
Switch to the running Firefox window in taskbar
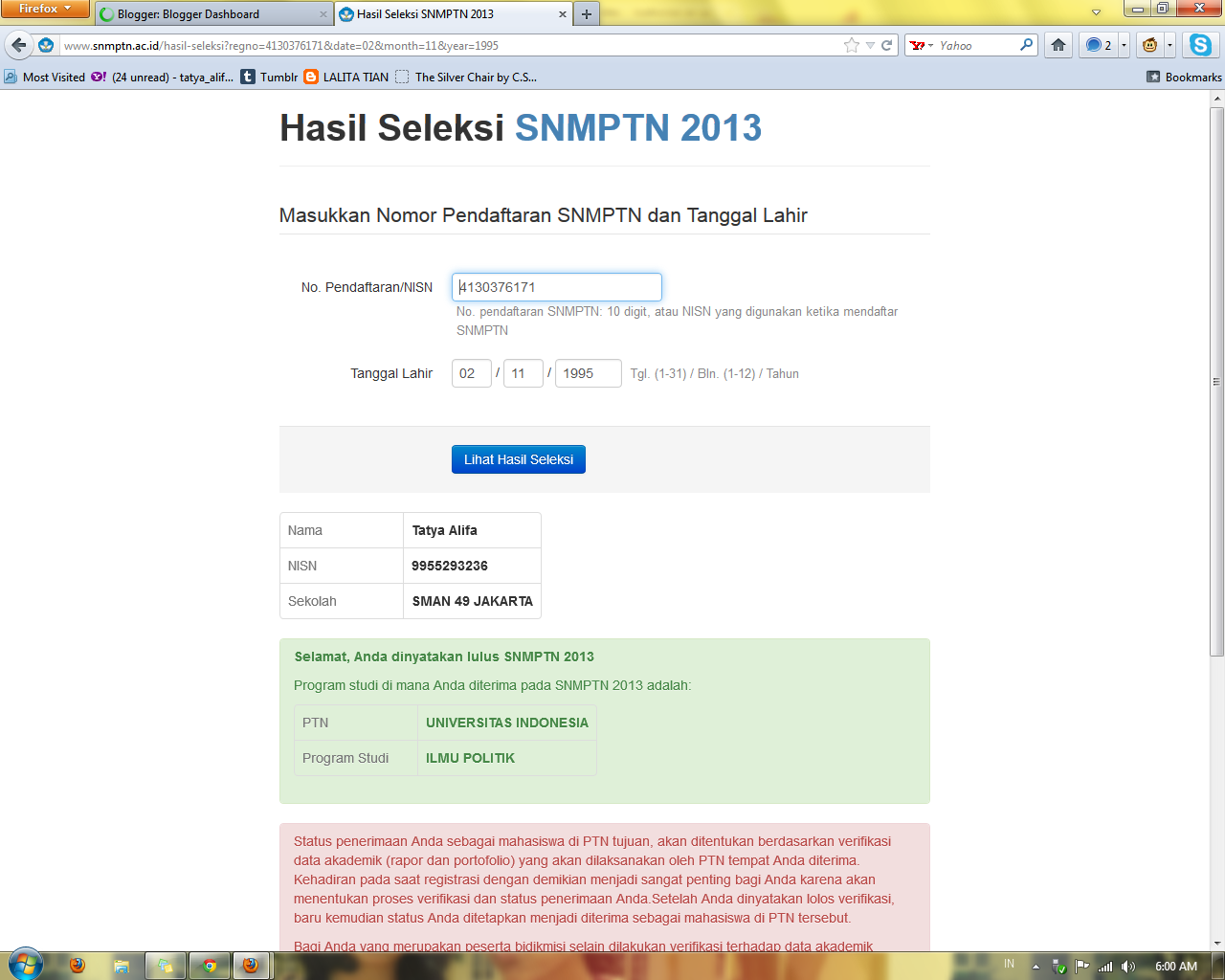point(251,966)
